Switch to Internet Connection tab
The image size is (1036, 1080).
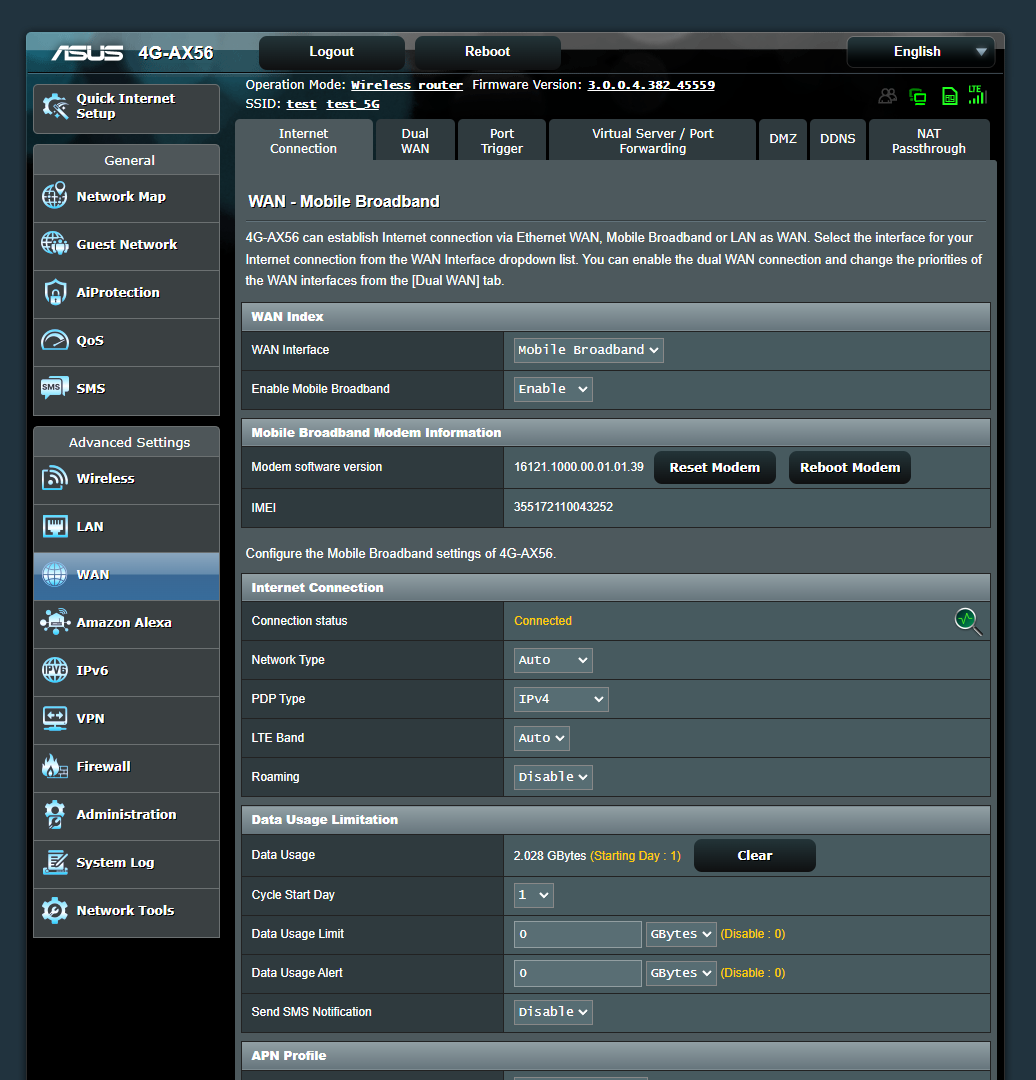[304, 141]
